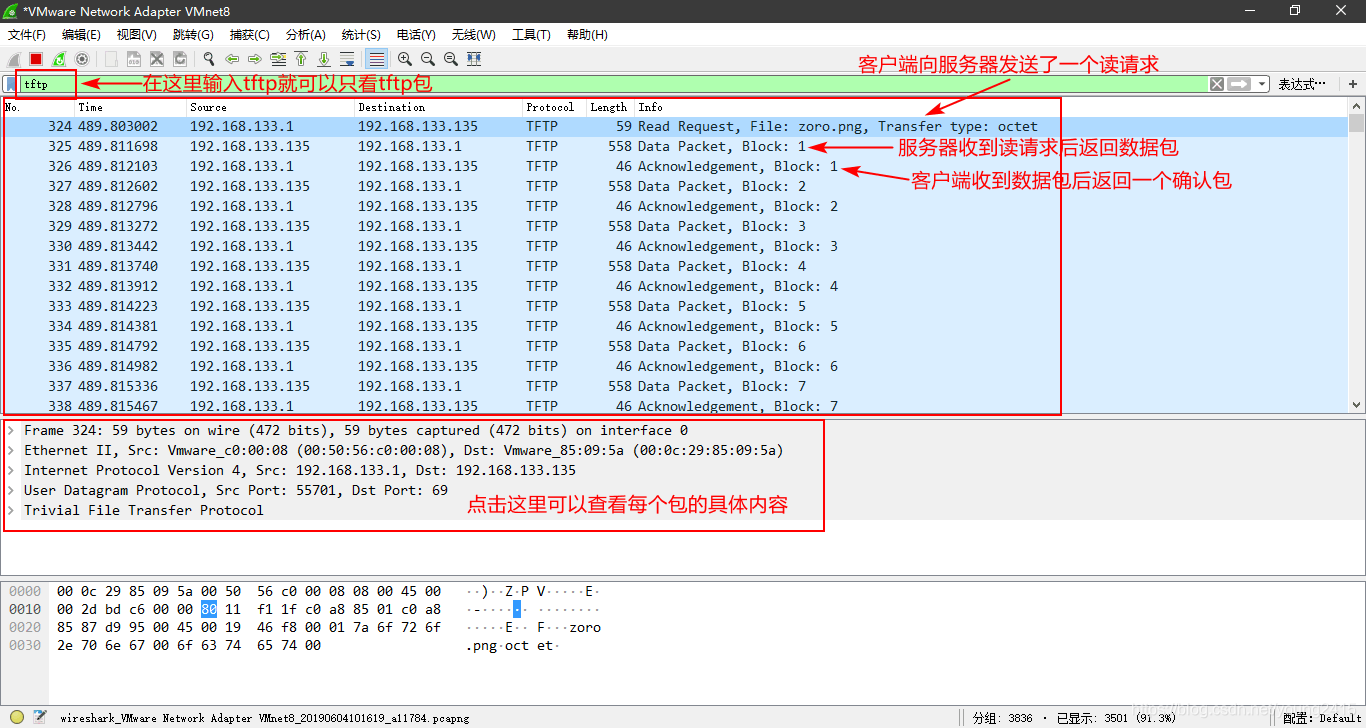Stop the running packet capture
The height and width of the screenshot is (728, 1366).
coord(36,59)
